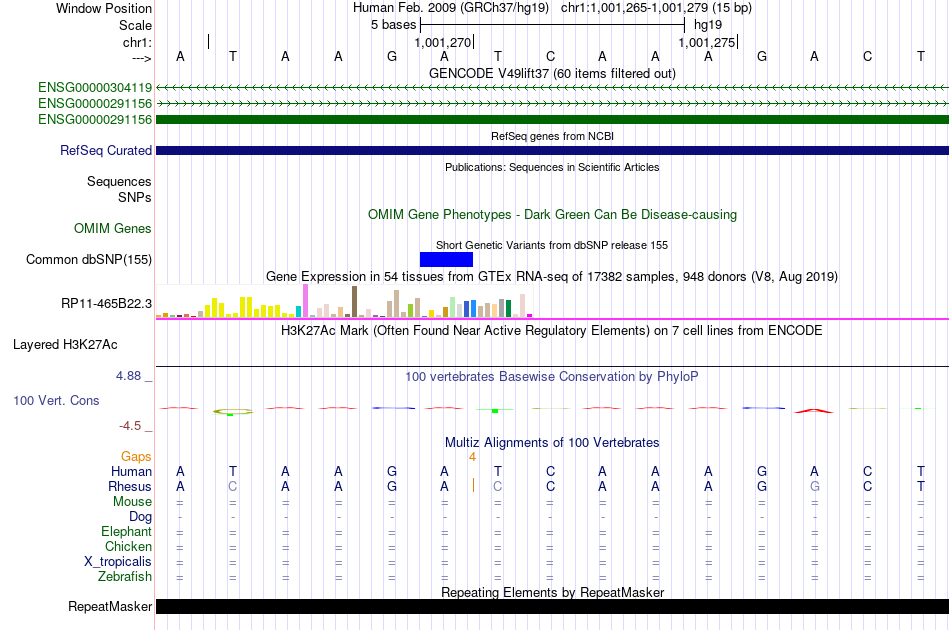Click the orange gap number 4

tap(472, 457)
